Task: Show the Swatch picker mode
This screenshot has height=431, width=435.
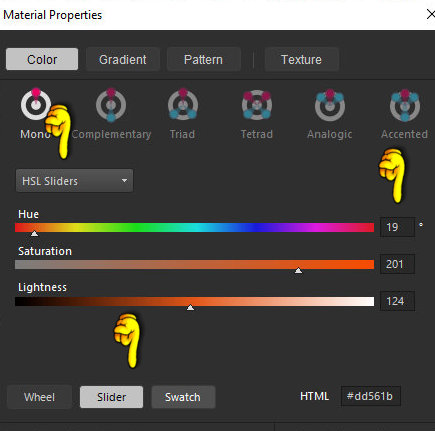Action: pyautogui.click(x=183, y=397)
